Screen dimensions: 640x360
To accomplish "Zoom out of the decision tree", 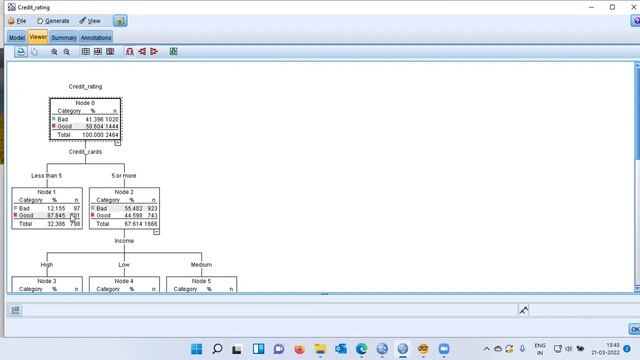I will pyautogui.click(x=67, y=52).
